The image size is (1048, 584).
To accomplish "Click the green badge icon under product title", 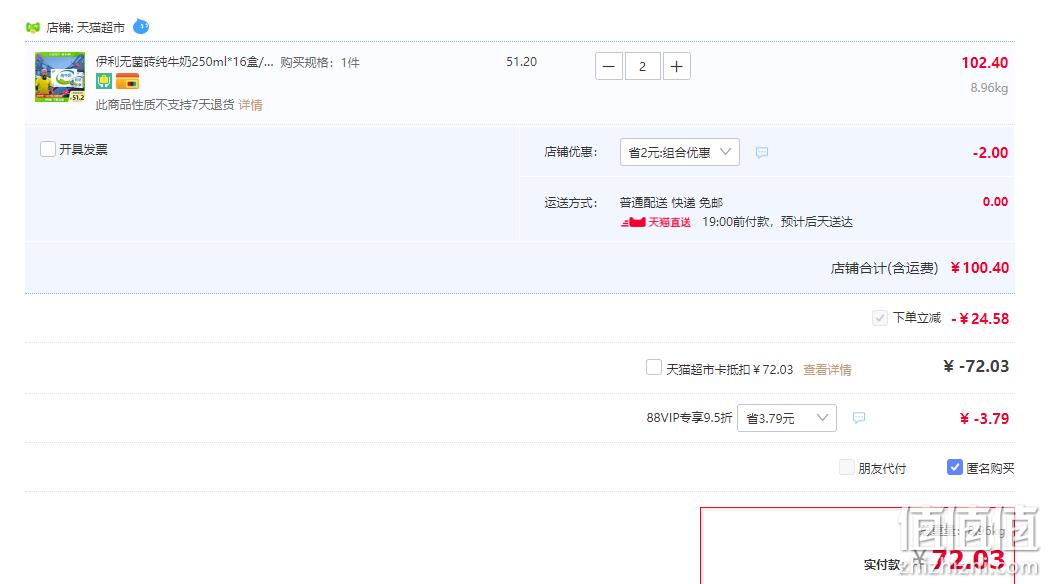I will [104, 82].
